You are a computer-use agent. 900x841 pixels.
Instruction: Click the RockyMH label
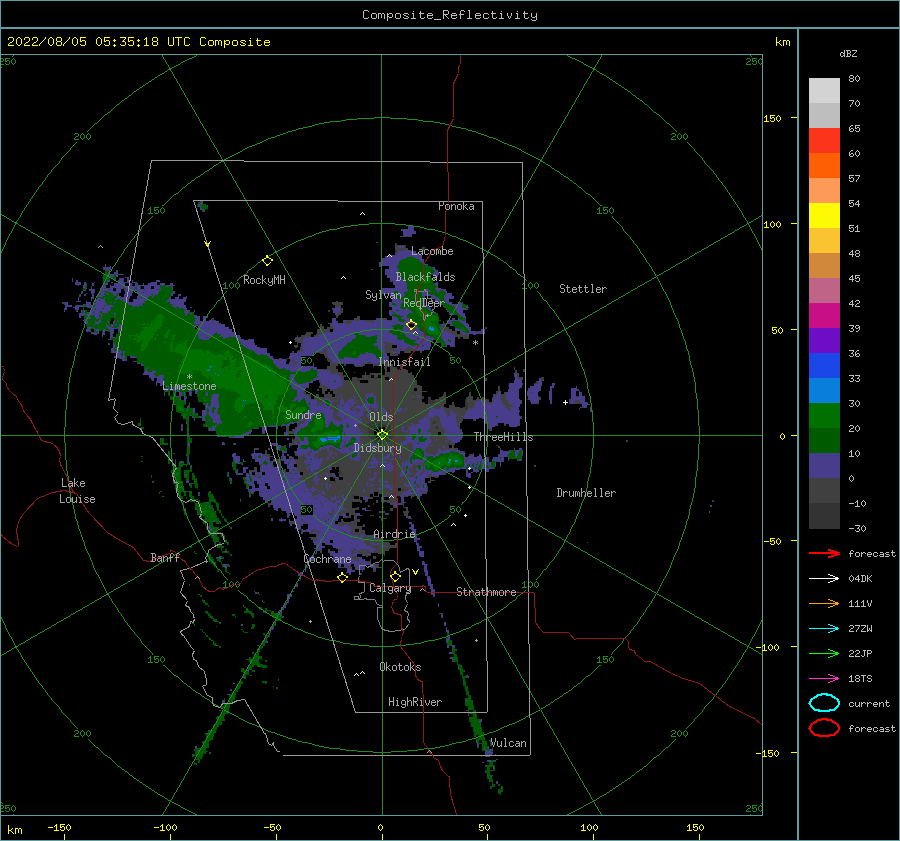263,280
